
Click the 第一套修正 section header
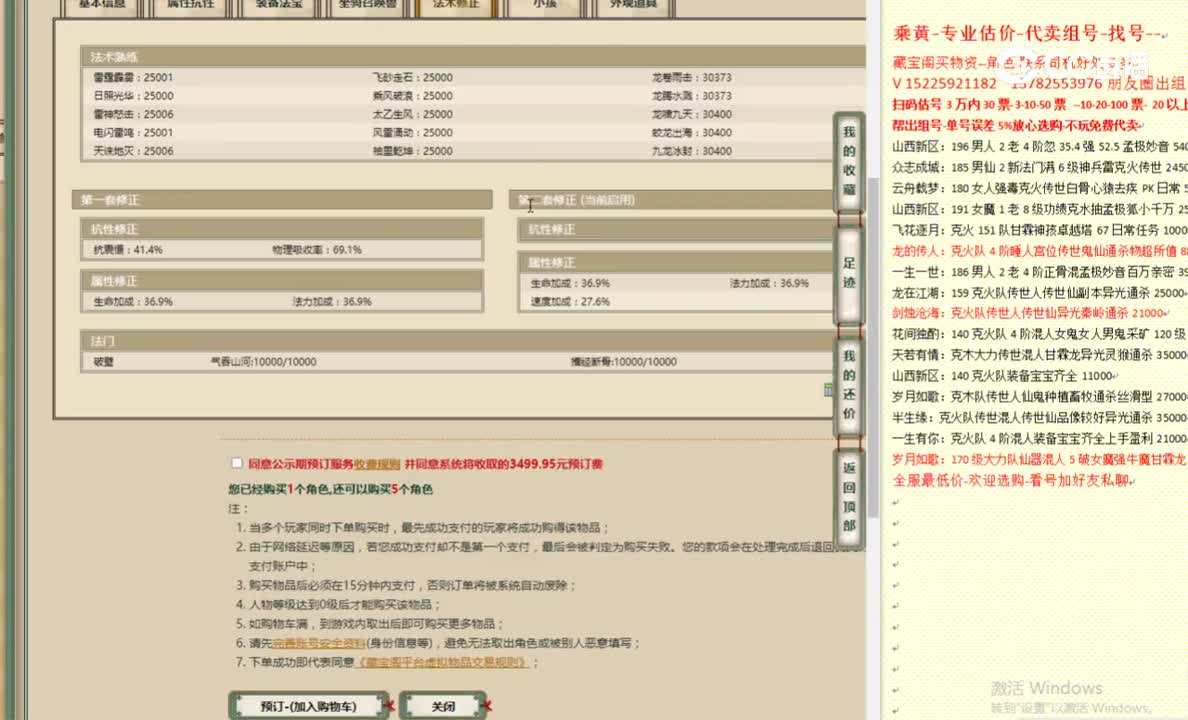282,200
